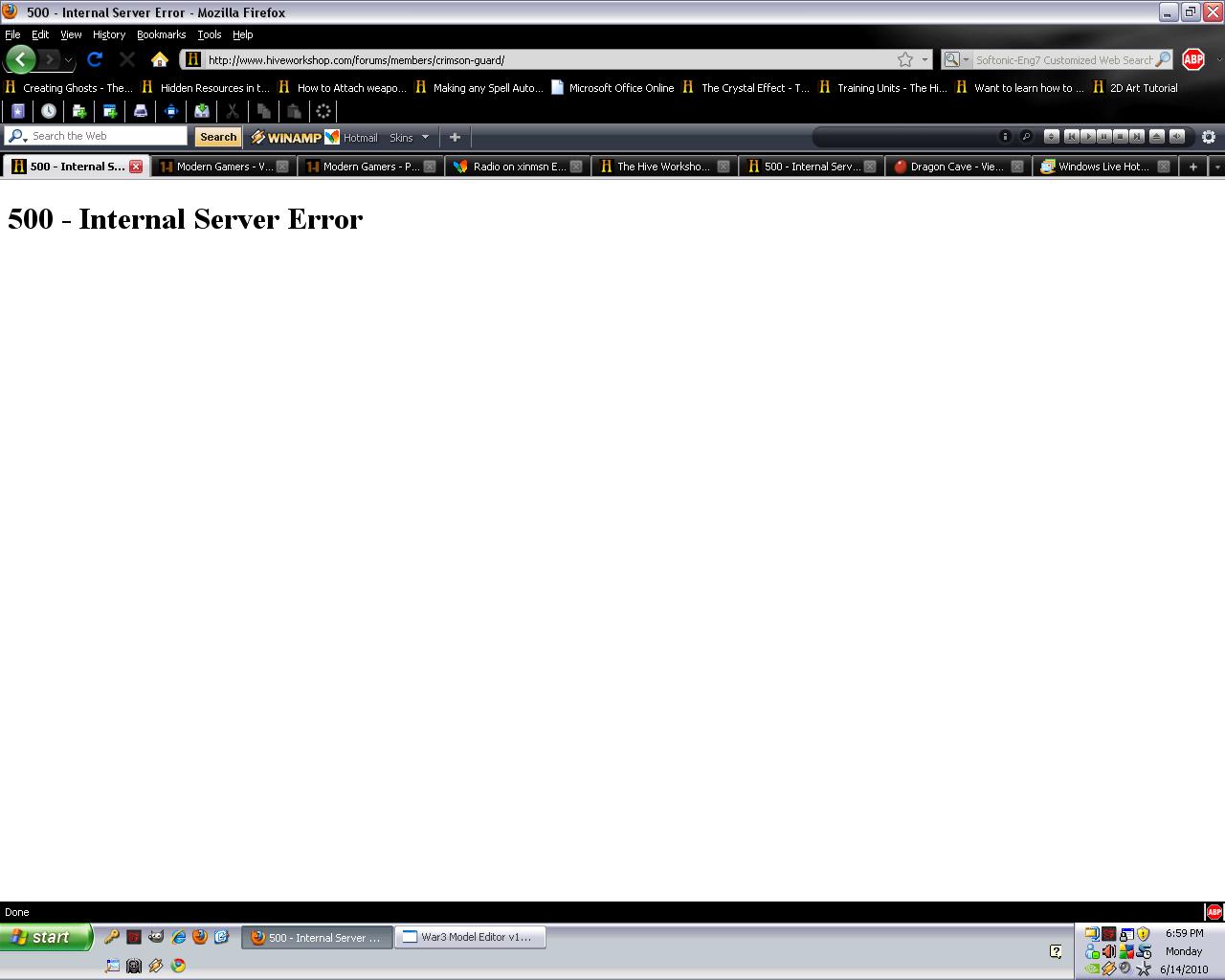Bookmark this page with the star icon
The height and width of the screenshot is (980, 1225).
904,59
